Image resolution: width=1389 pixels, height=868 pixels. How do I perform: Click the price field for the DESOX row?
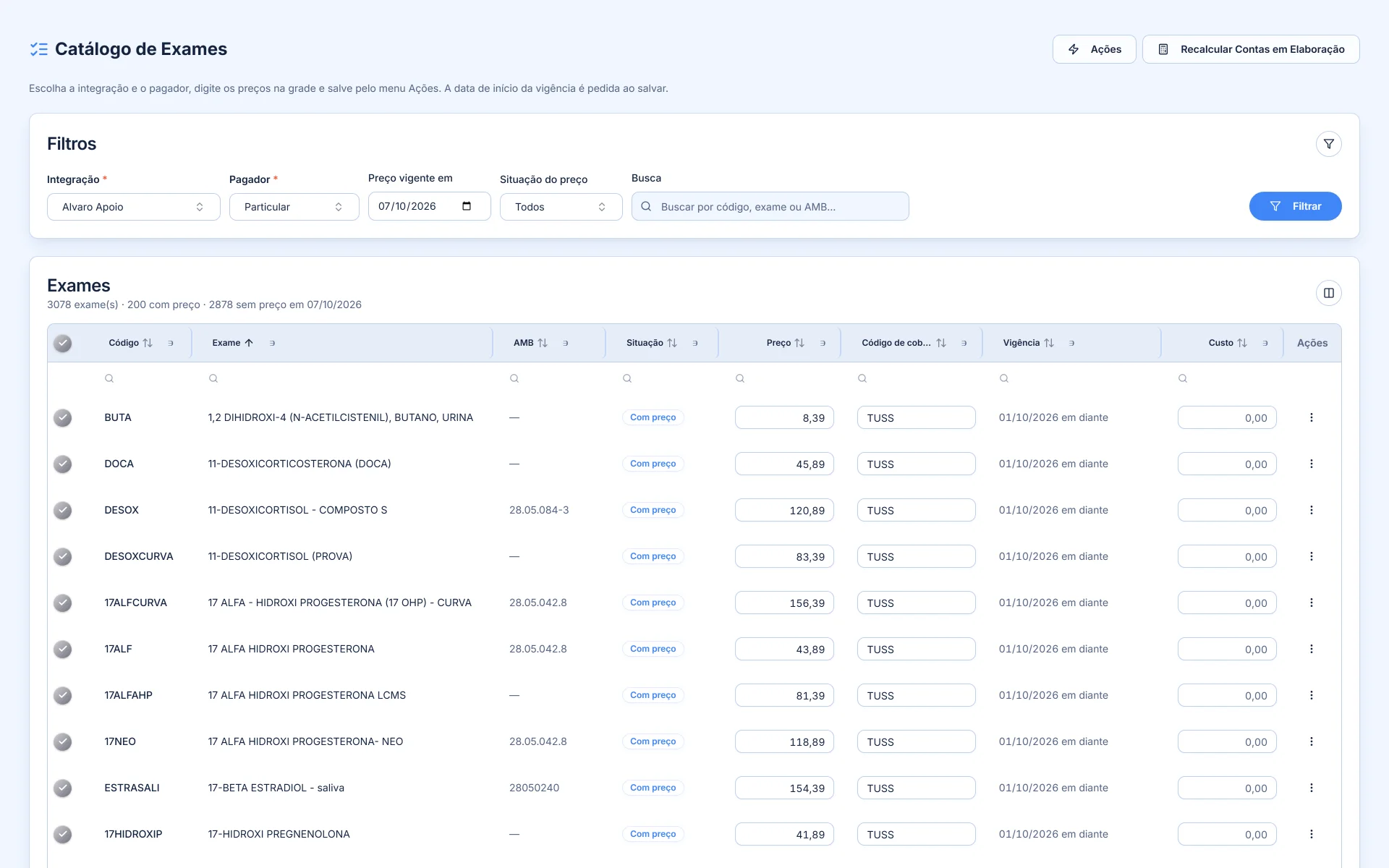pos(784,510)
